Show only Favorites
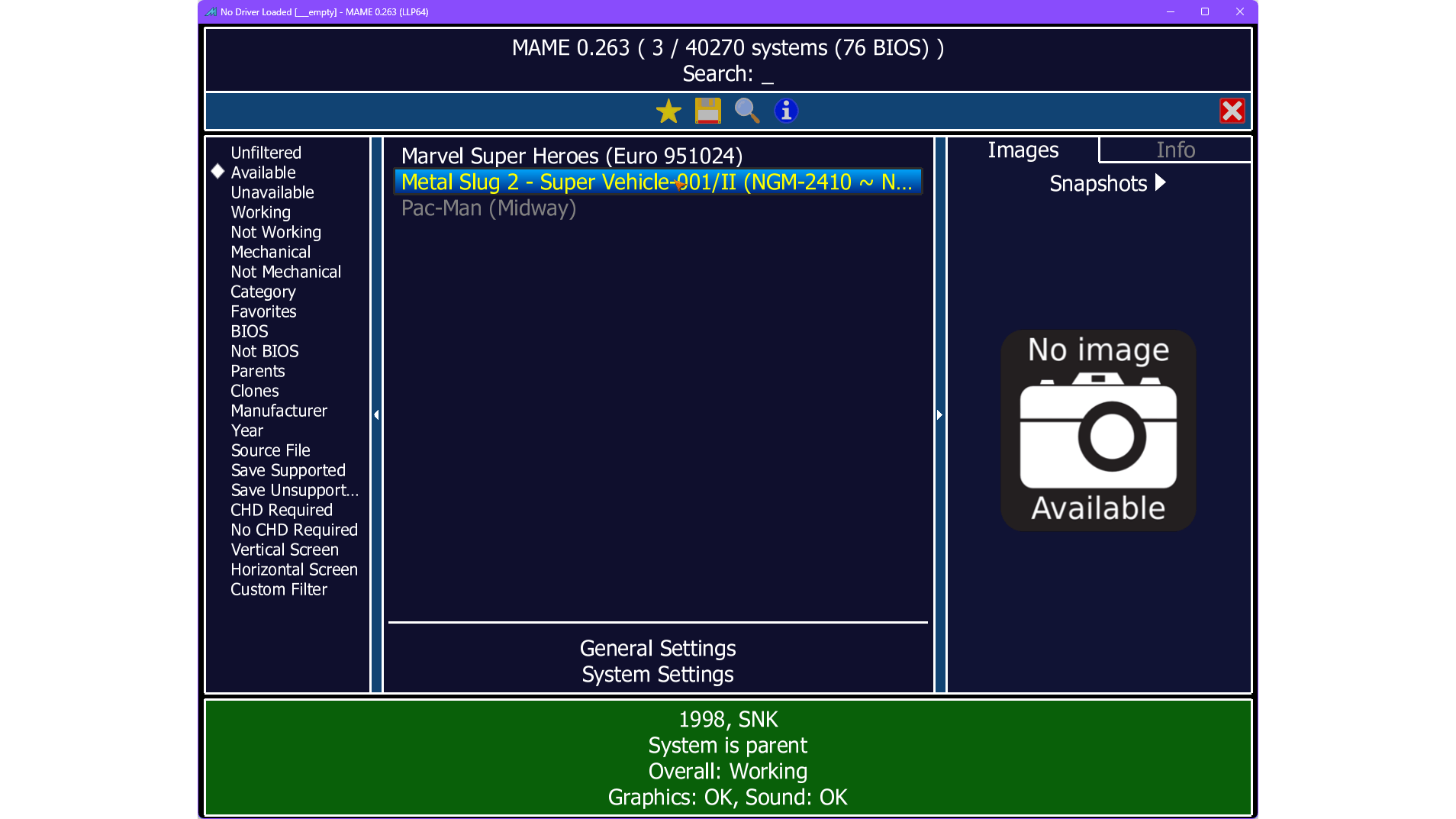Image resolution: width=1456 pixels, height=819 pixels. coord(264,312)
